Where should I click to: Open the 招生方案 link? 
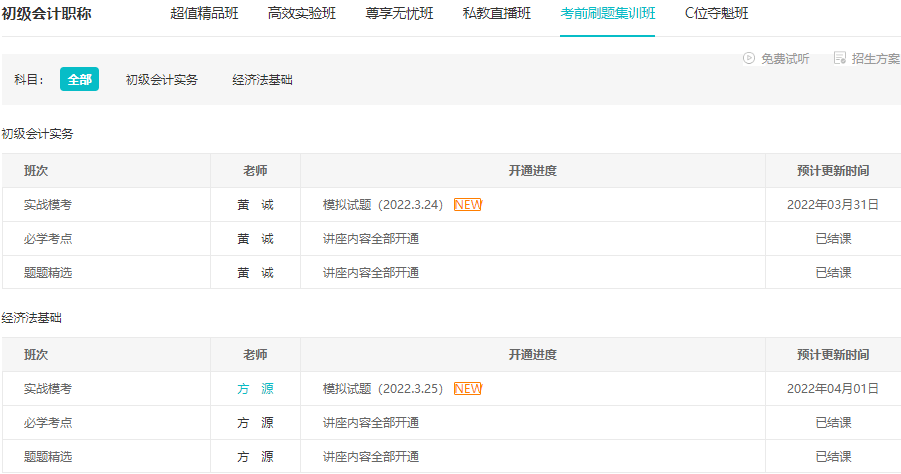pyautogui.click(x=875, y=59)
